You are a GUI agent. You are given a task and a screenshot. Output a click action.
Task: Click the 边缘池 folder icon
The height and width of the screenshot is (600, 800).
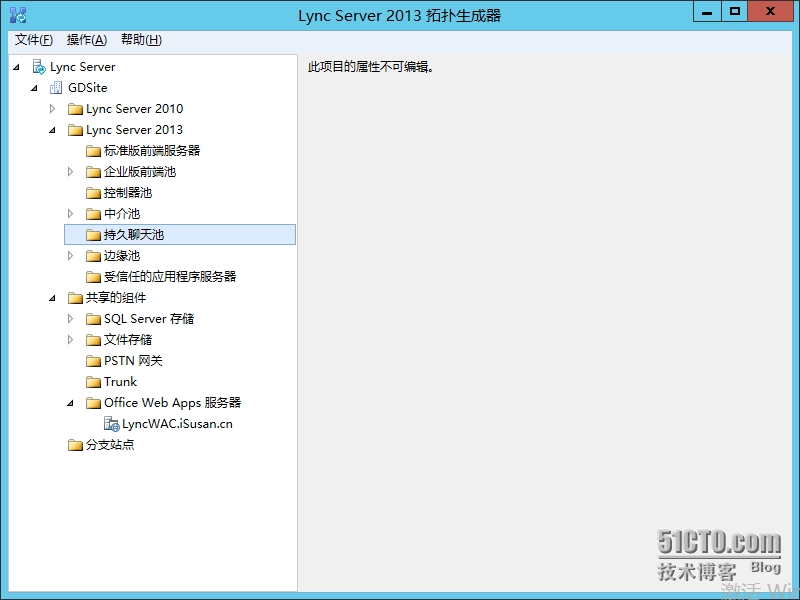[93, 256]
